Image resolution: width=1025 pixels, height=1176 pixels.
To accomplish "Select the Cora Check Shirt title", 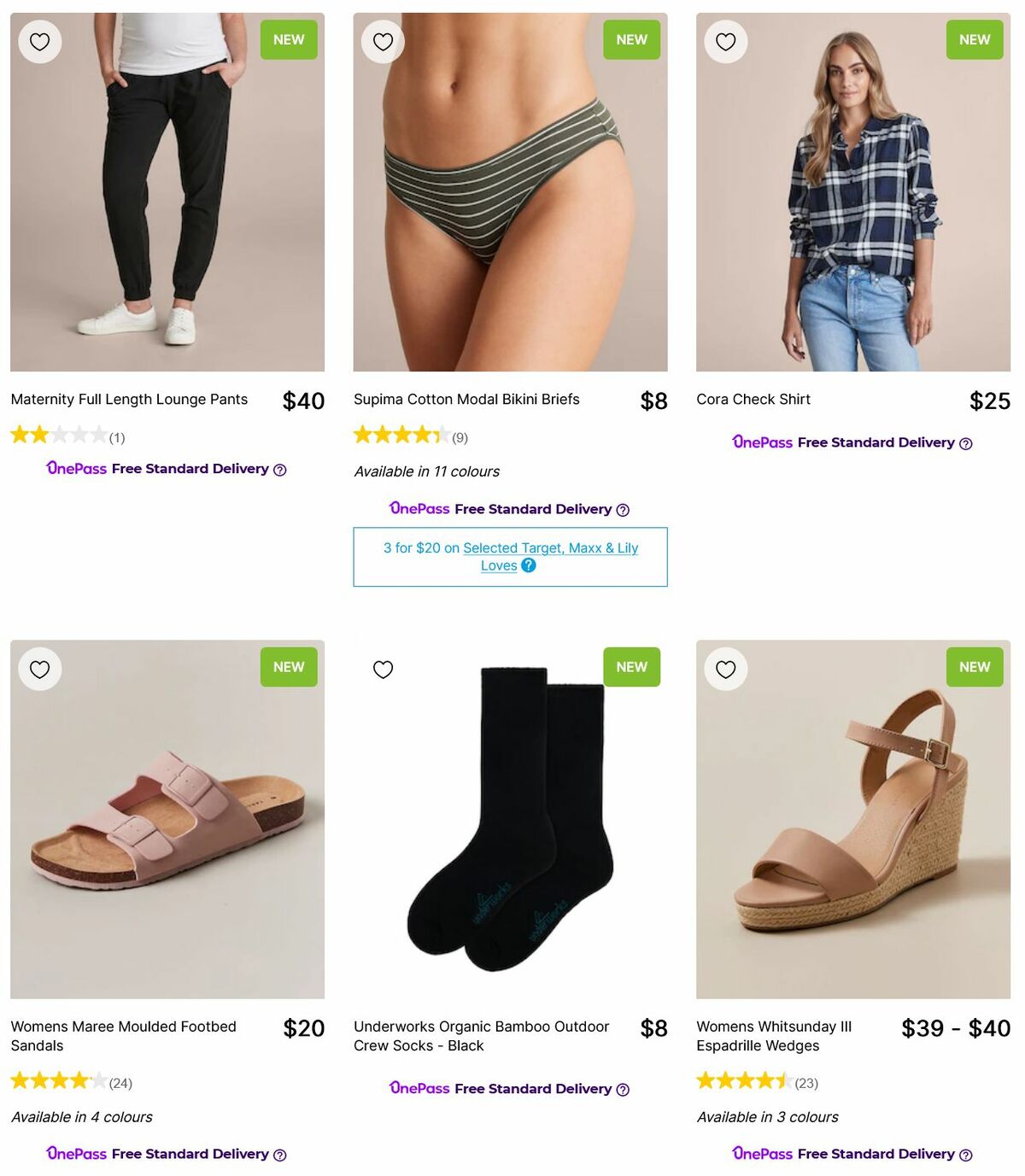I will pyautogui.click(x=753, y=399).
